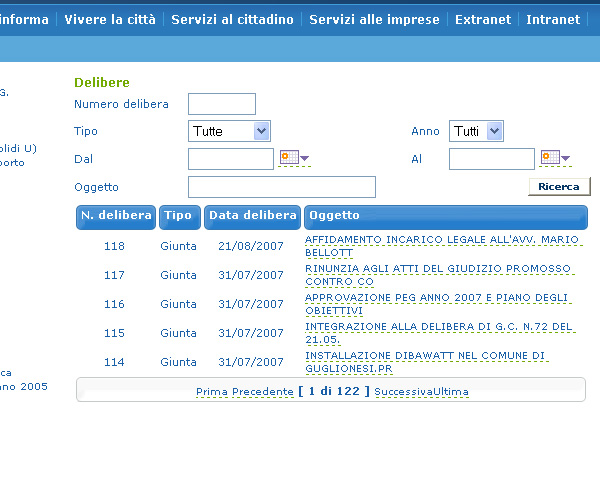Go to Prima page link
This screenshot has width=600, height=501.
[212, 392]
